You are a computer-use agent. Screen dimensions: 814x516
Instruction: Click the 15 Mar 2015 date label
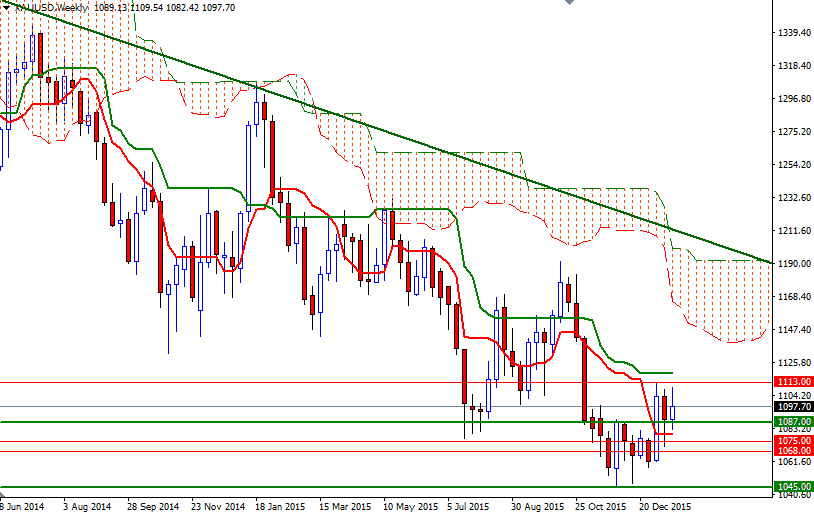click(345, 506)
